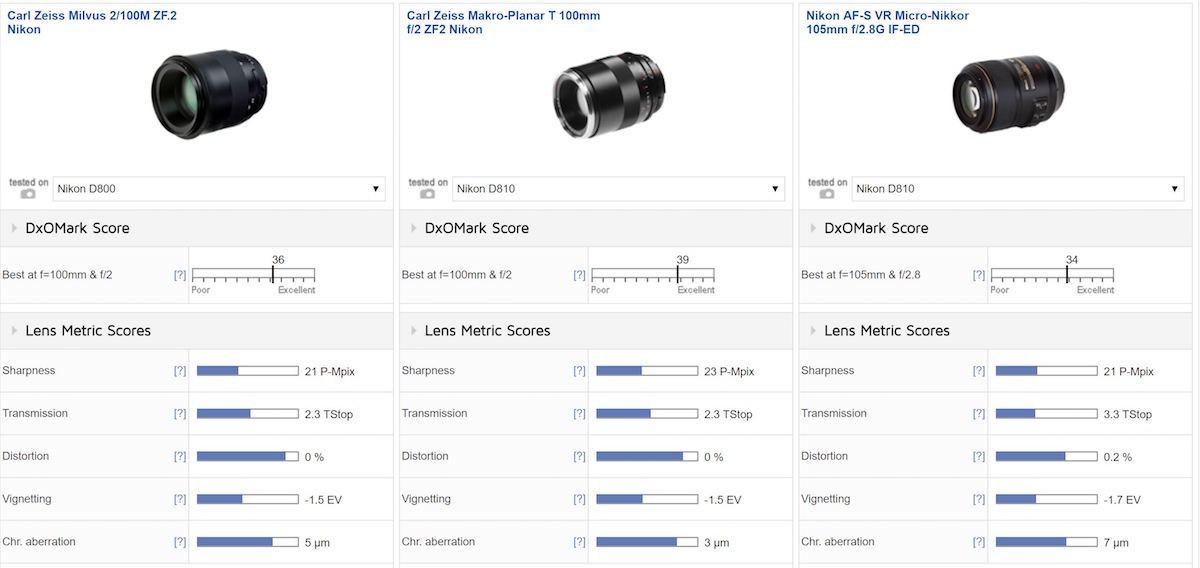Click the camera icon under Milvus lens
This screenshot has height=568, width=1200.
[28, 193]
